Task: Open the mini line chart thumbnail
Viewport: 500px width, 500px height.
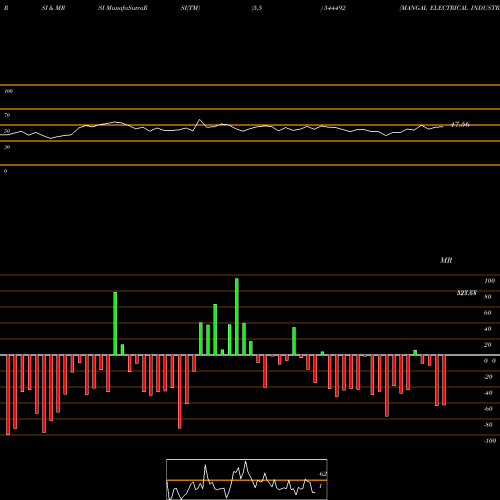Action: [247, 479]
